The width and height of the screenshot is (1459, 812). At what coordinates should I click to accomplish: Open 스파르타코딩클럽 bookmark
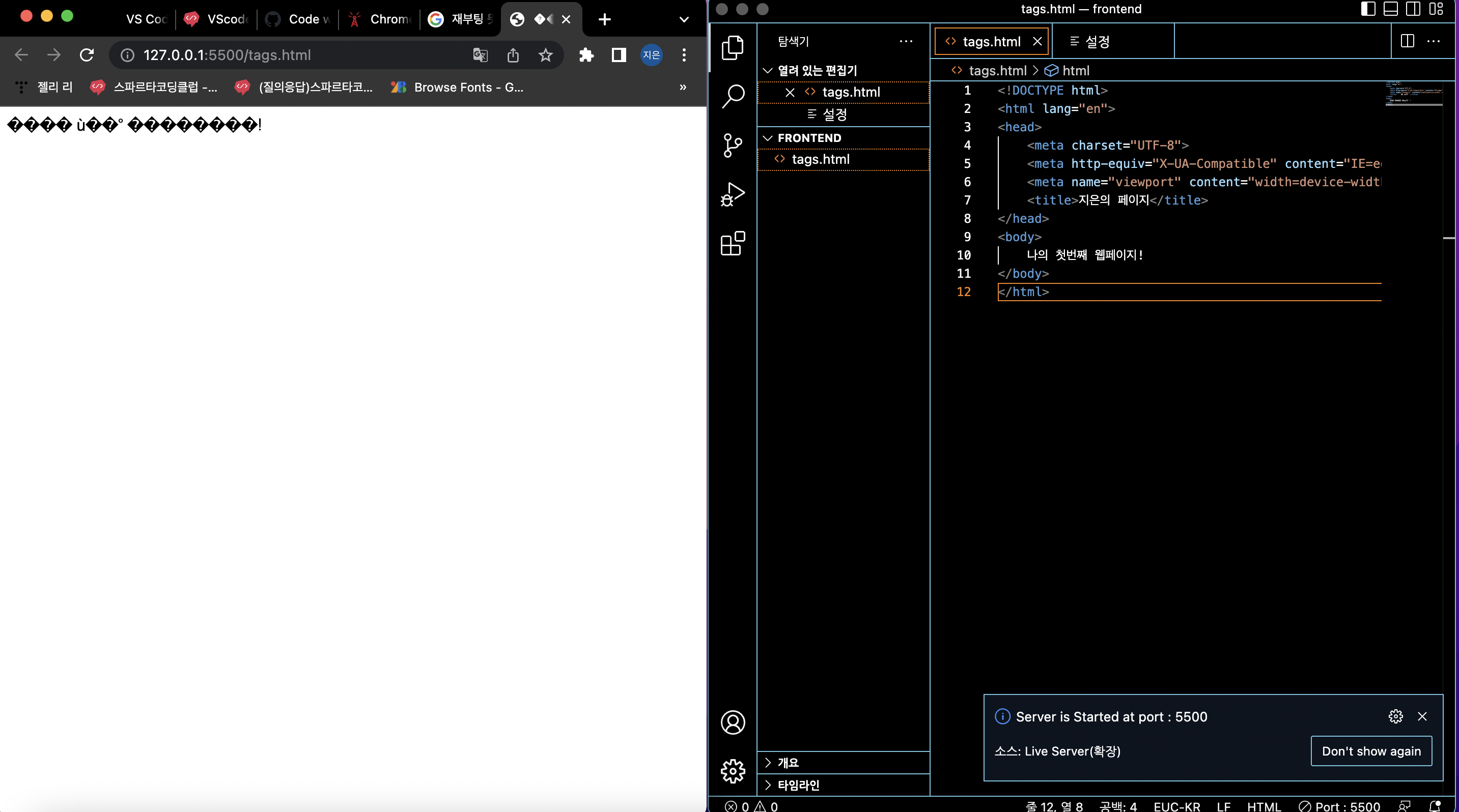point(154,87)
